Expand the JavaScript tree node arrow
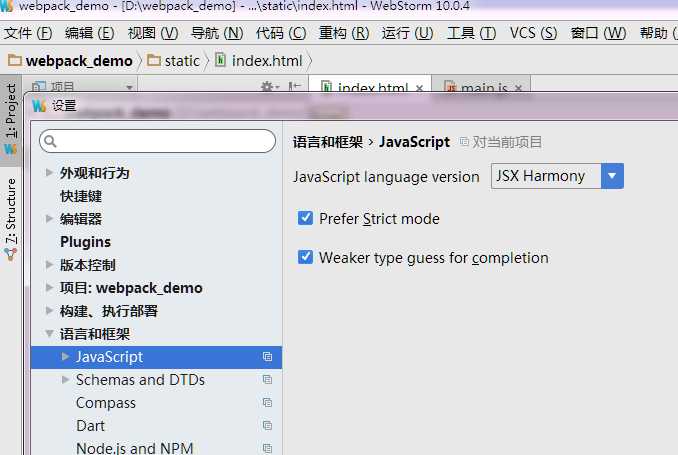 65,356
